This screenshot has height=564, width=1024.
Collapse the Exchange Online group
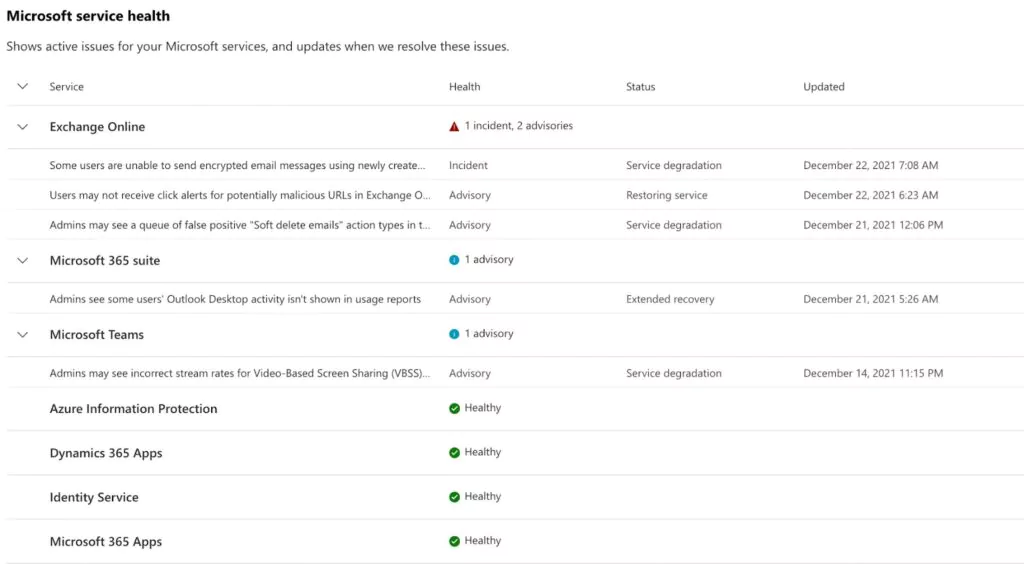click(x=23, y=127)
